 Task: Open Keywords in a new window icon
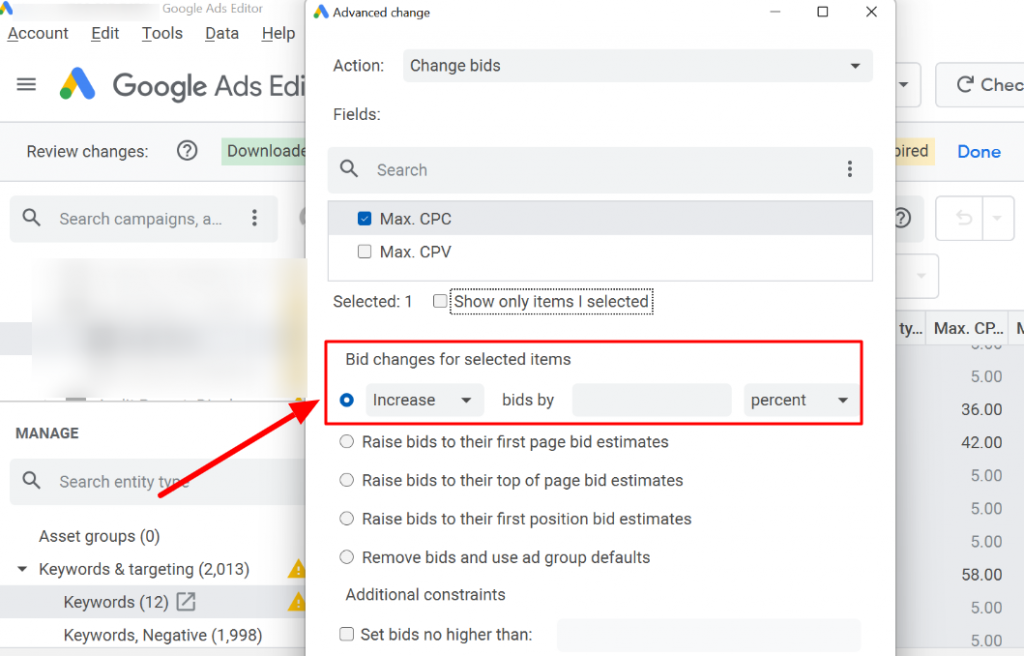[x=186, y=601]
